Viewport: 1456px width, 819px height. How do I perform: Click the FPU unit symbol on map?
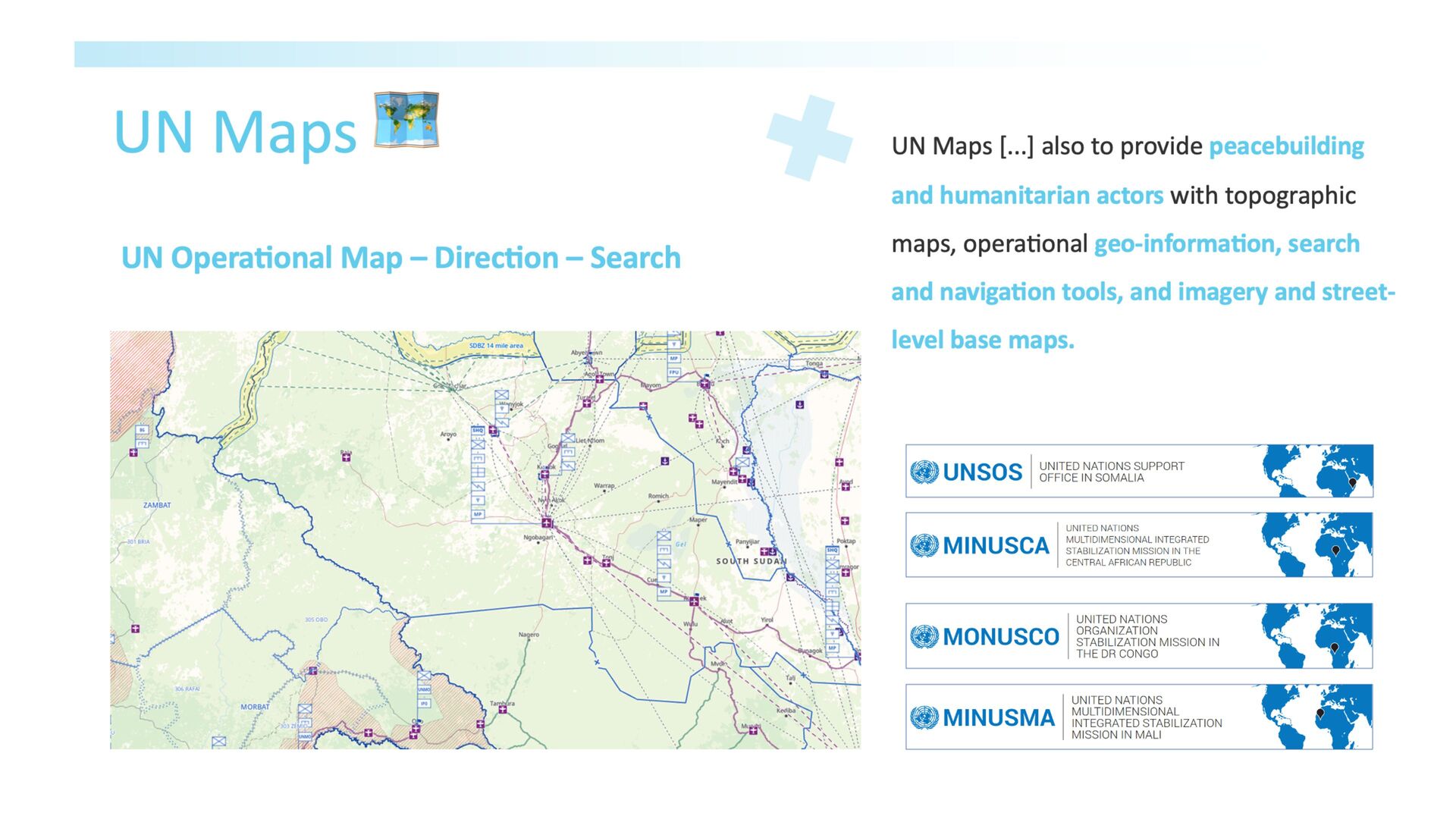[x=673, y=372]
